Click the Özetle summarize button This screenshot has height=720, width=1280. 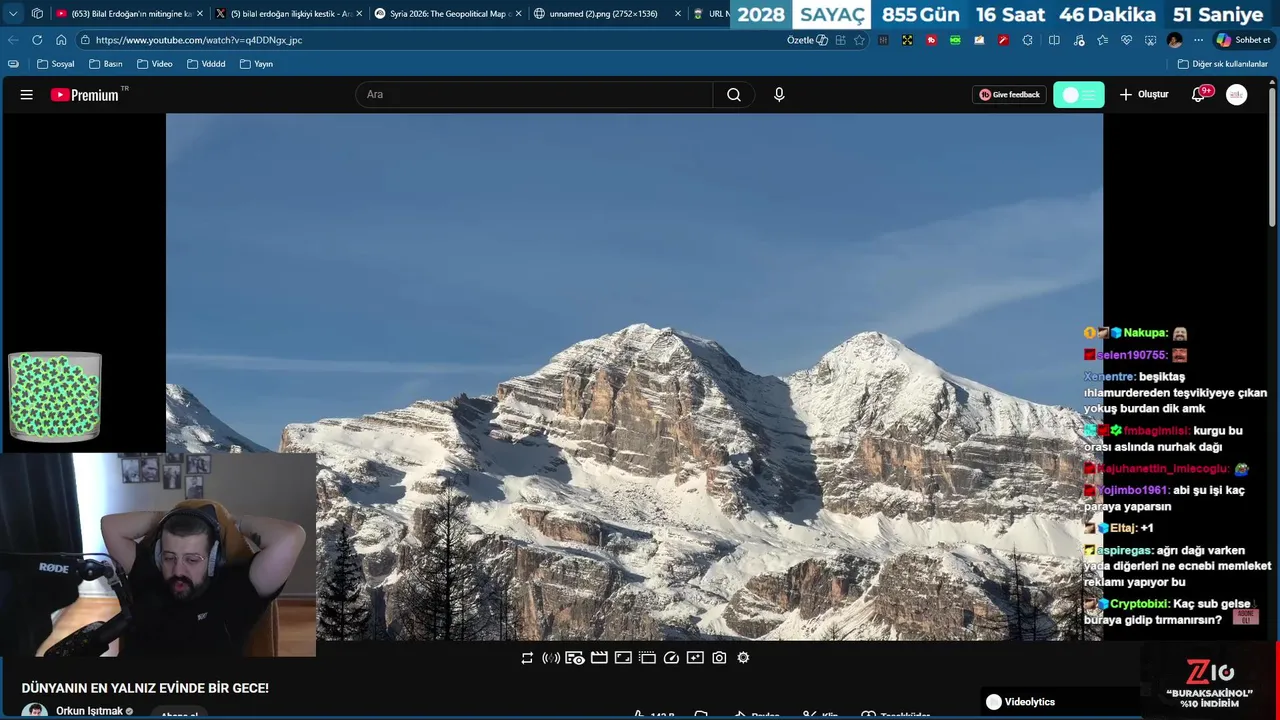(x=807, y=40)
